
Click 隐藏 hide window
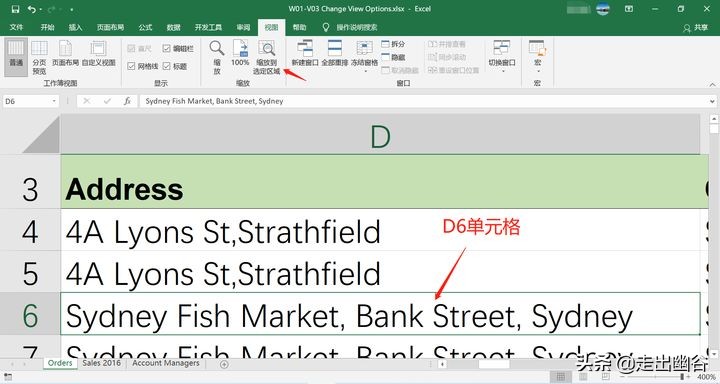point(394,57)
